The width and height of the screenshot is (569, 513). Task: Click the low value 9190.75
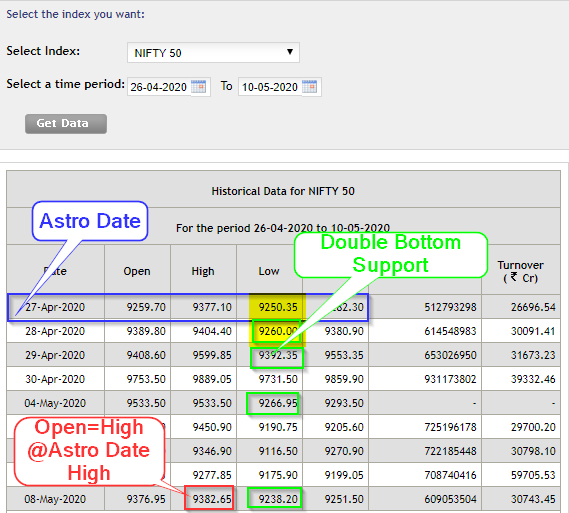click(x=278, y=427)
